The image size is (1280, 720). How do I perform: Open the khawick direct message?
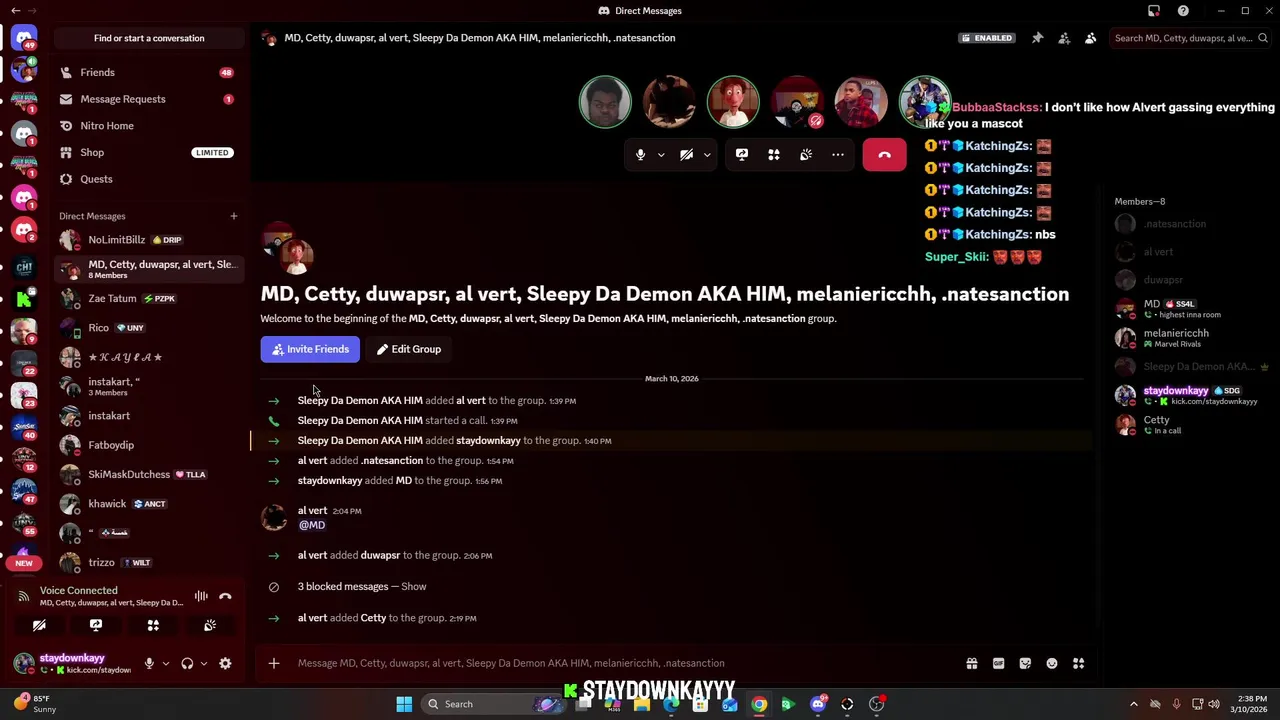148,504
